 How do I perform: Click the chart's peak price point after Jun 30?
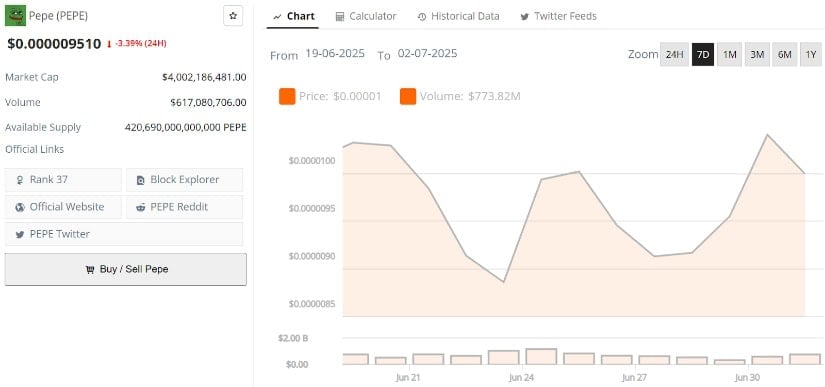pos(767,135)
